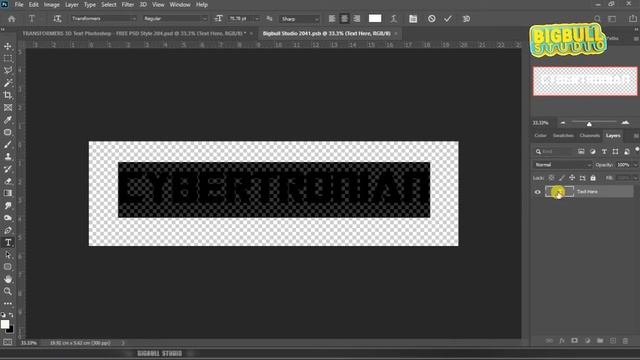Switch to the TRANSFORMERS 3D Text document tab
640x360 pixels.
click(x=134, y=33)
